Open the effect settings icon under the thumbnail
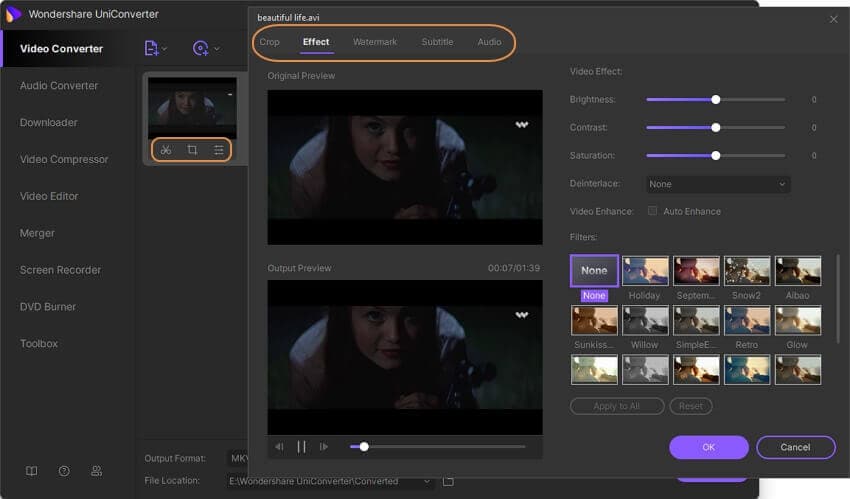 (x=219, y=150)
